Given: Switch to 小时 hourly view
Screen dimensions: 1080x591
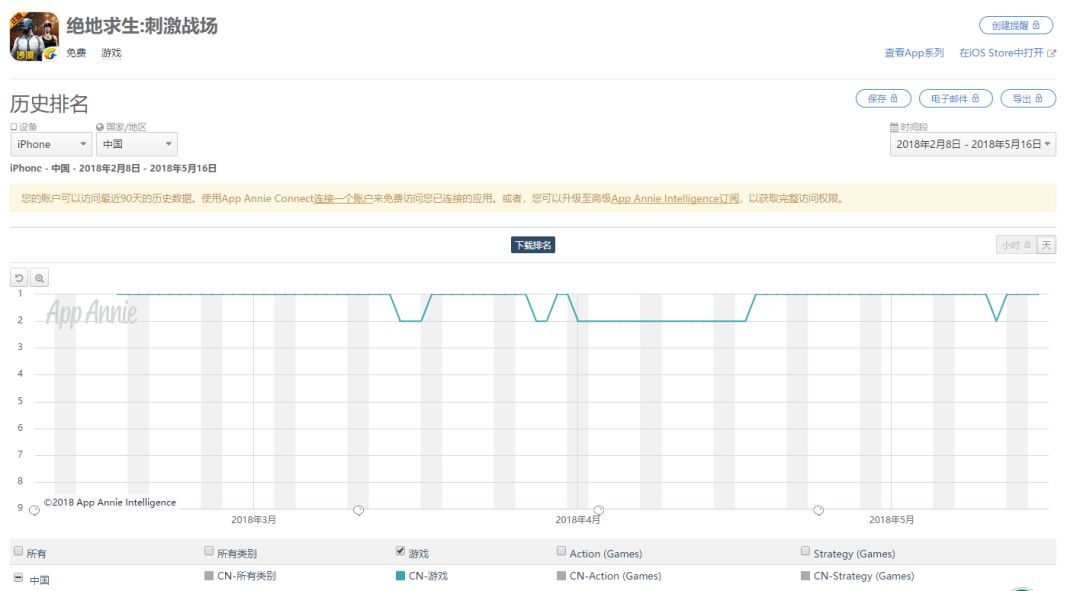Looking at the screenshot, I should 1016,245.
